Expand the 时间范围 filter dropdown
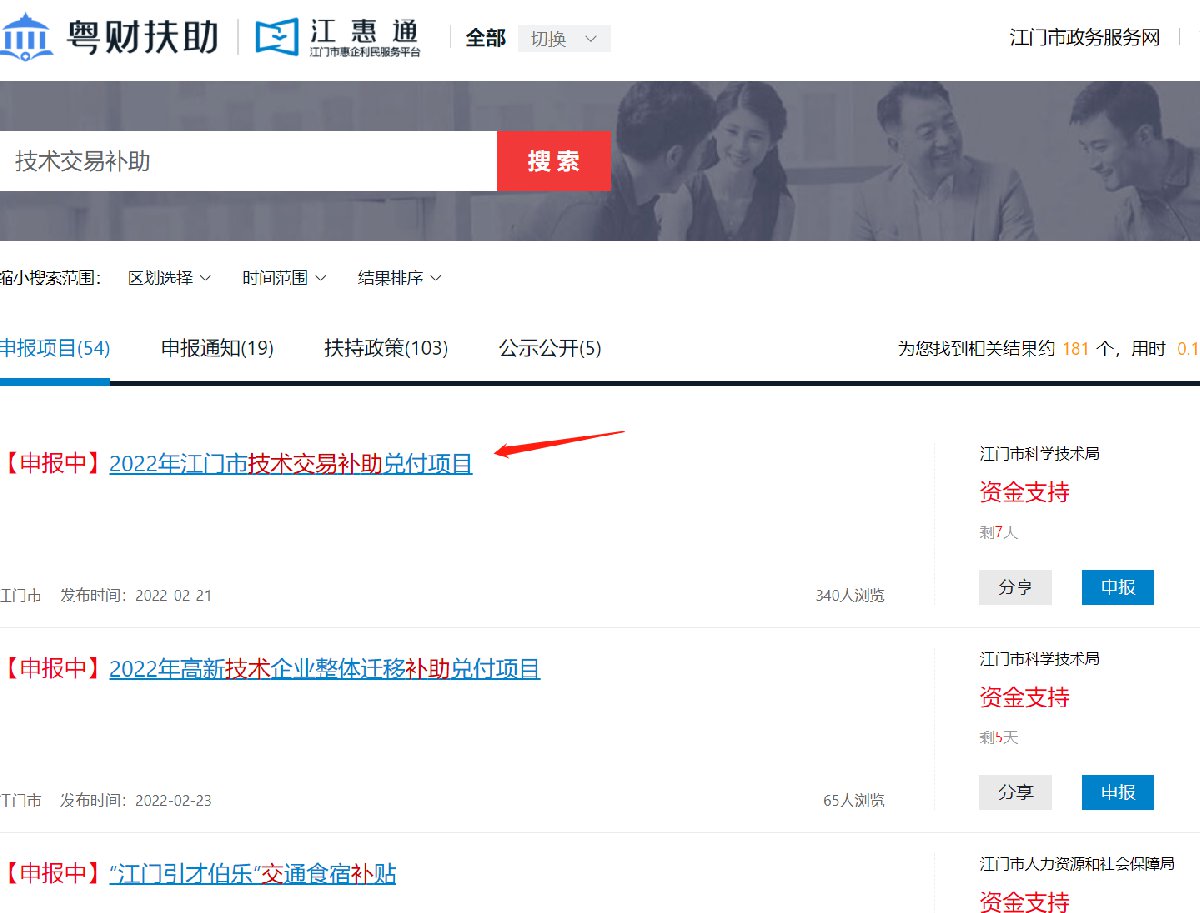Image resolution: width=1200 pixels, height=913 pixels. pyautogui.click(x=284, y=277)
